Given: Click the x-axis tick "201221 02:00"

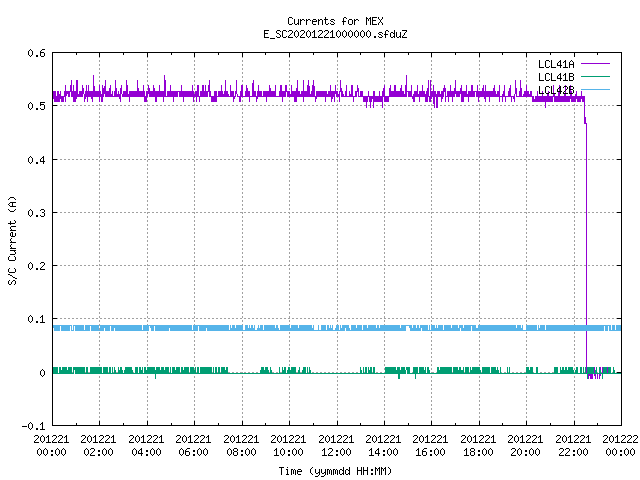Looking at the screenshot, I should click(98, 446).
